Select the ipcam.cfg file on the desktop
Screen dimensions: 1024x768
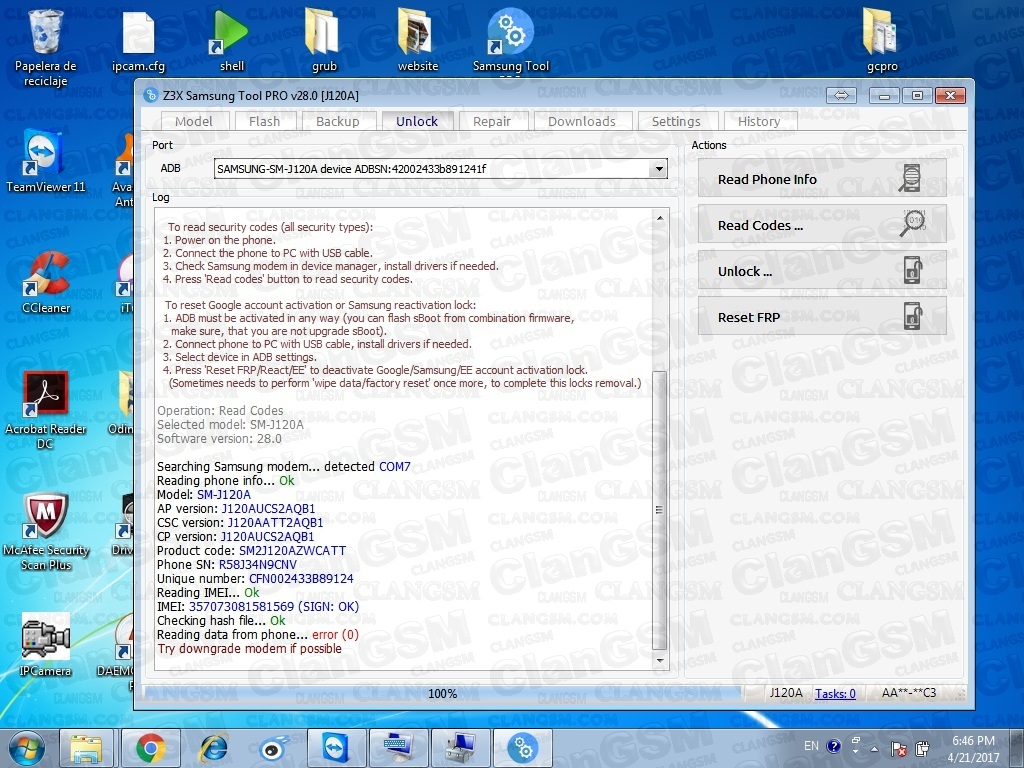pyautogui.click(x=138, y=40)
